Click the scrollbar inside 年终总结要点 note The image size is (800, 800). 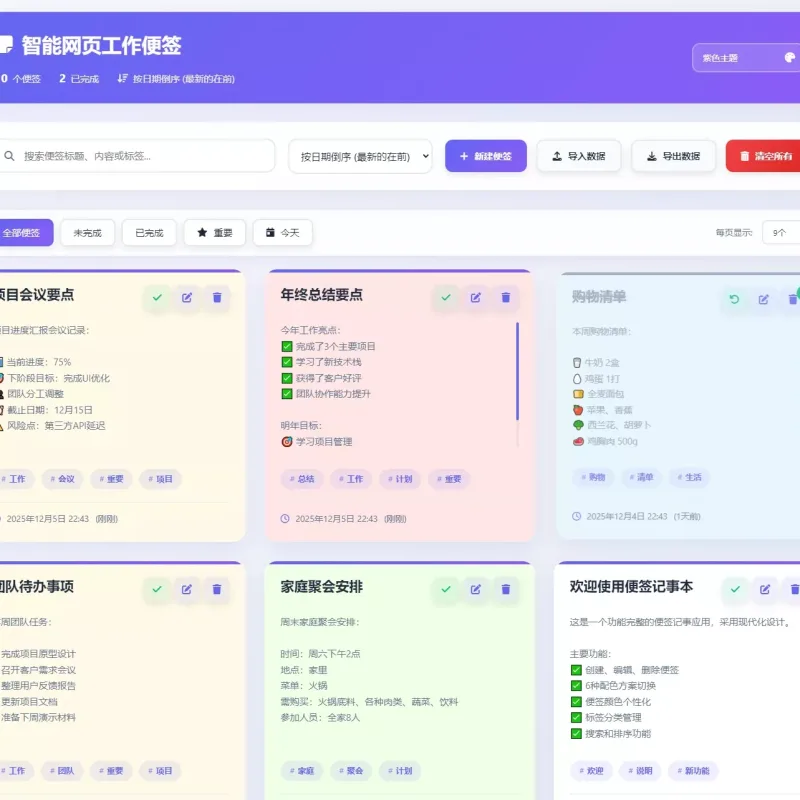coord(517,371)
